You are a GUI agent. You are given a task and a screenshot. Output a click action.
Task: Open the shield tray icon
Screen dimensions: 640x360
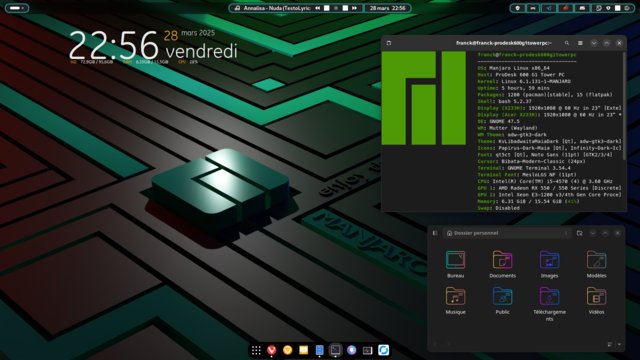(x=518, y=8)
